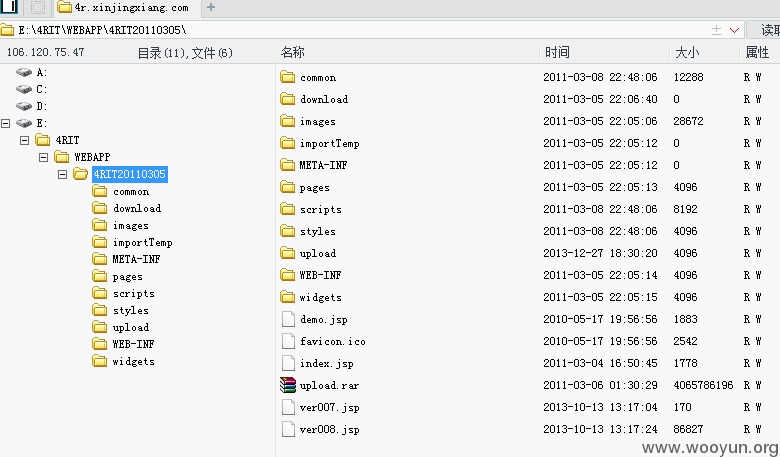
Task: Select the 4RIT label in tree
Action: pyautogui.click(x=67, y=140)
